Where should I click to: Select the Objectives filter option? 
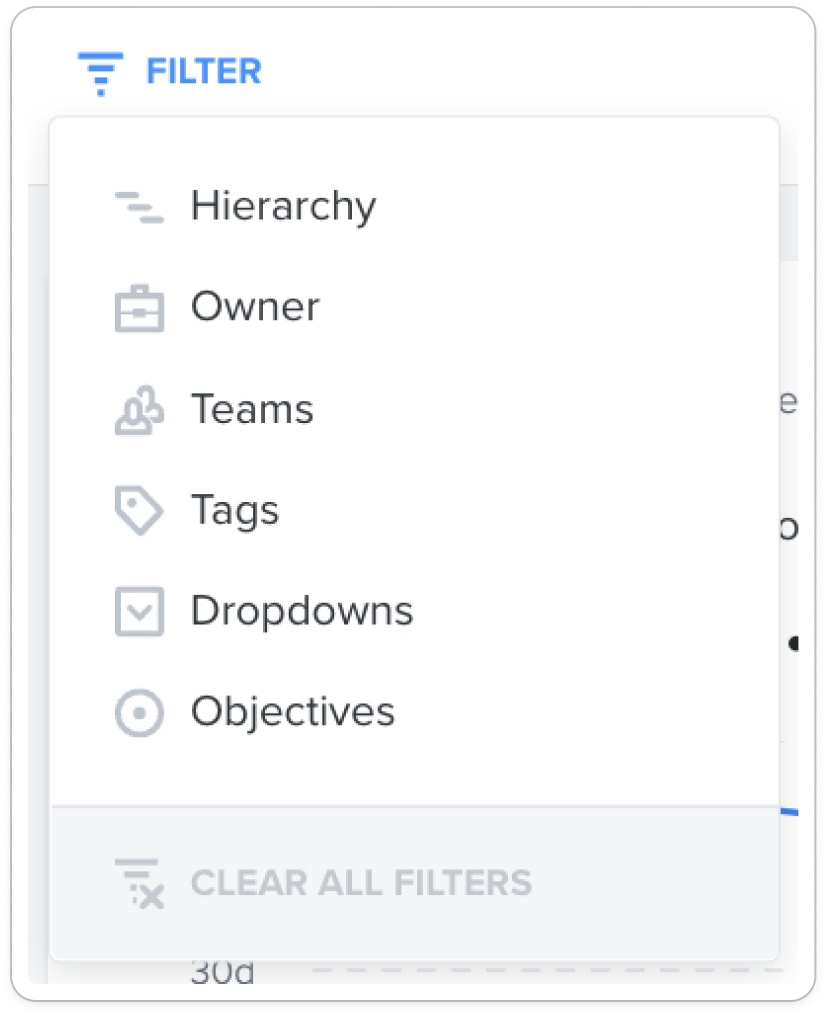point(415,711)
